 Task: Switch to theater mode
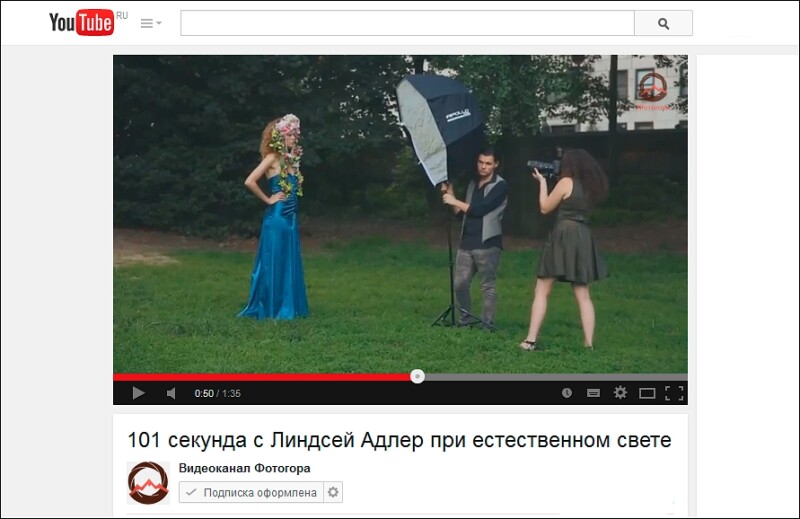click(x=647, y=393)
